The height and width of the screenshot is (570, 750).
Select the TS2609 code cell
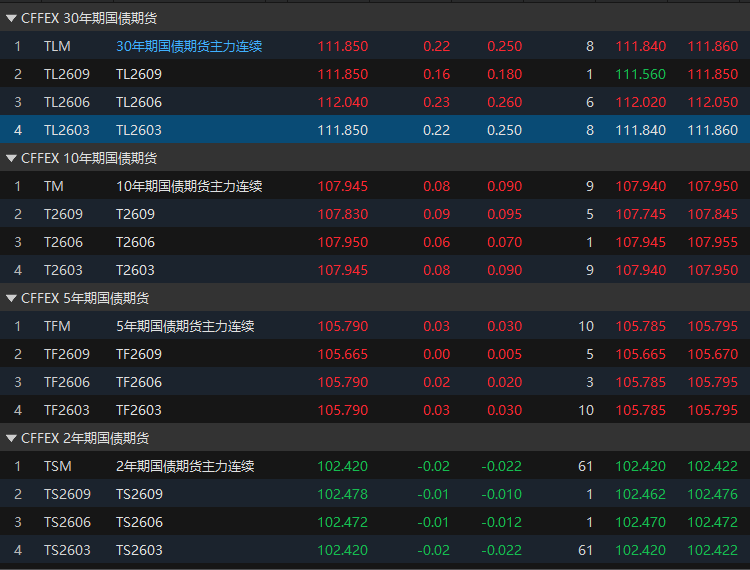click(67, 494)
